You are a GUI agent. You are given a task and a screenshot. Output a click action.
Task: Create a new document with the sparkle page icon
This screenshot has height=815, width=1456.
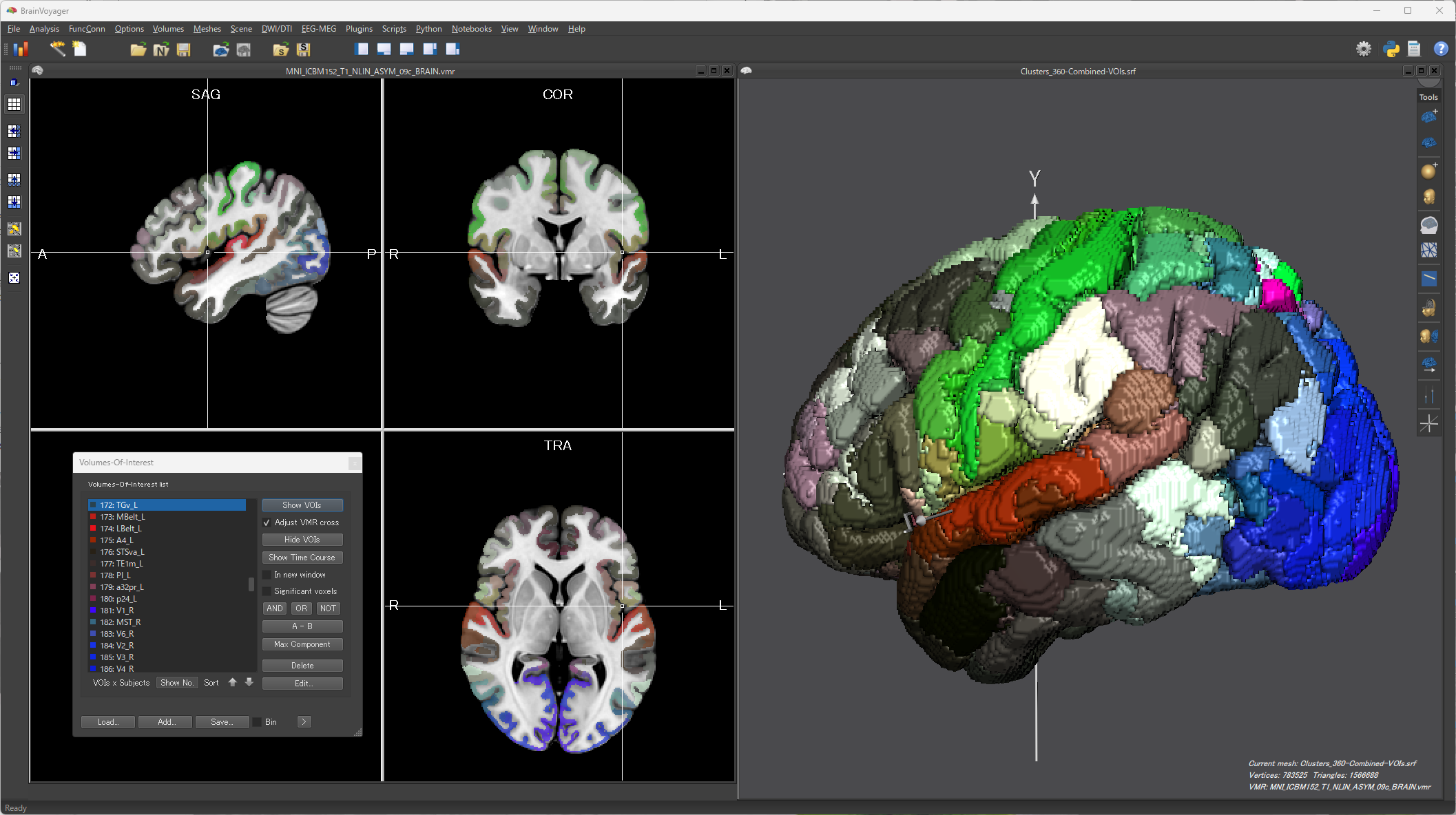80,49
